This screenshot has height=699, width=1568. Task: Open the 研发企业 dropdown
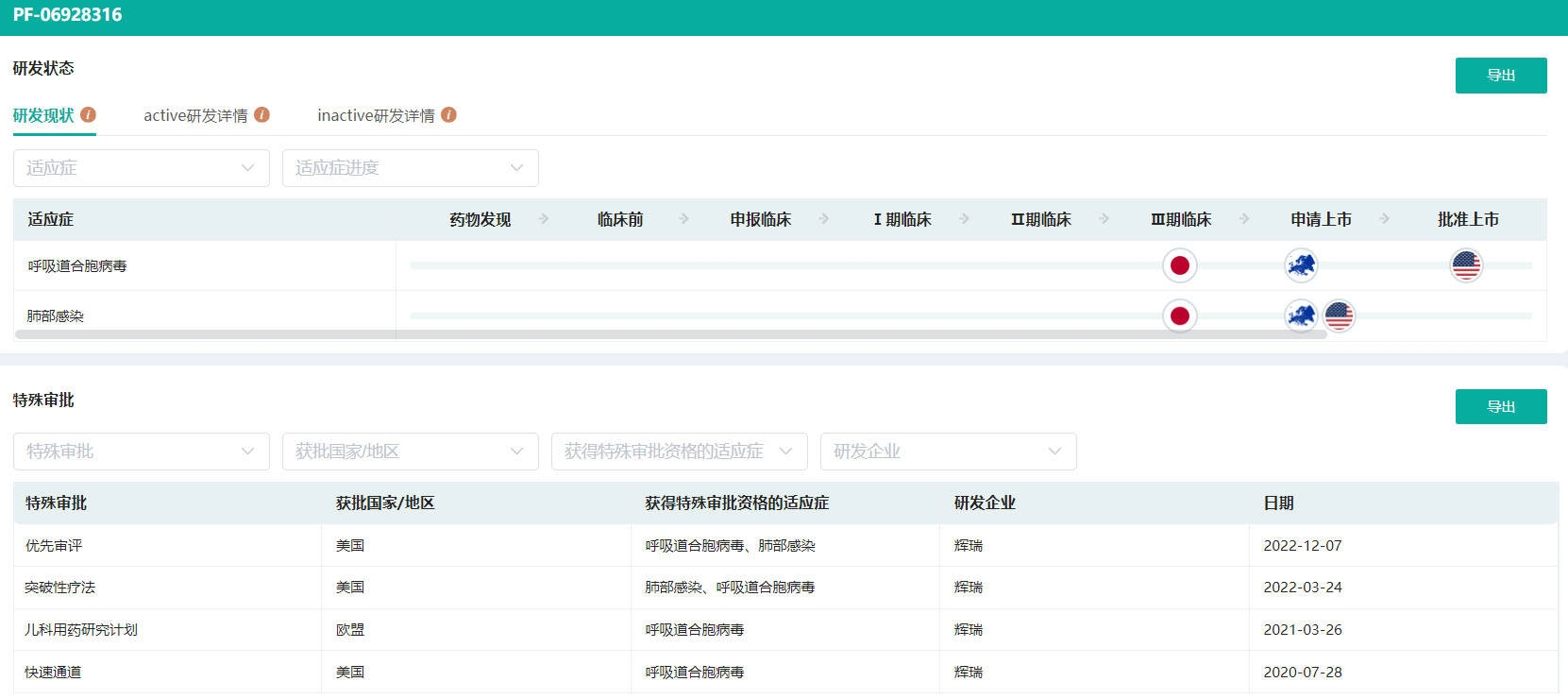click(948, 452)
